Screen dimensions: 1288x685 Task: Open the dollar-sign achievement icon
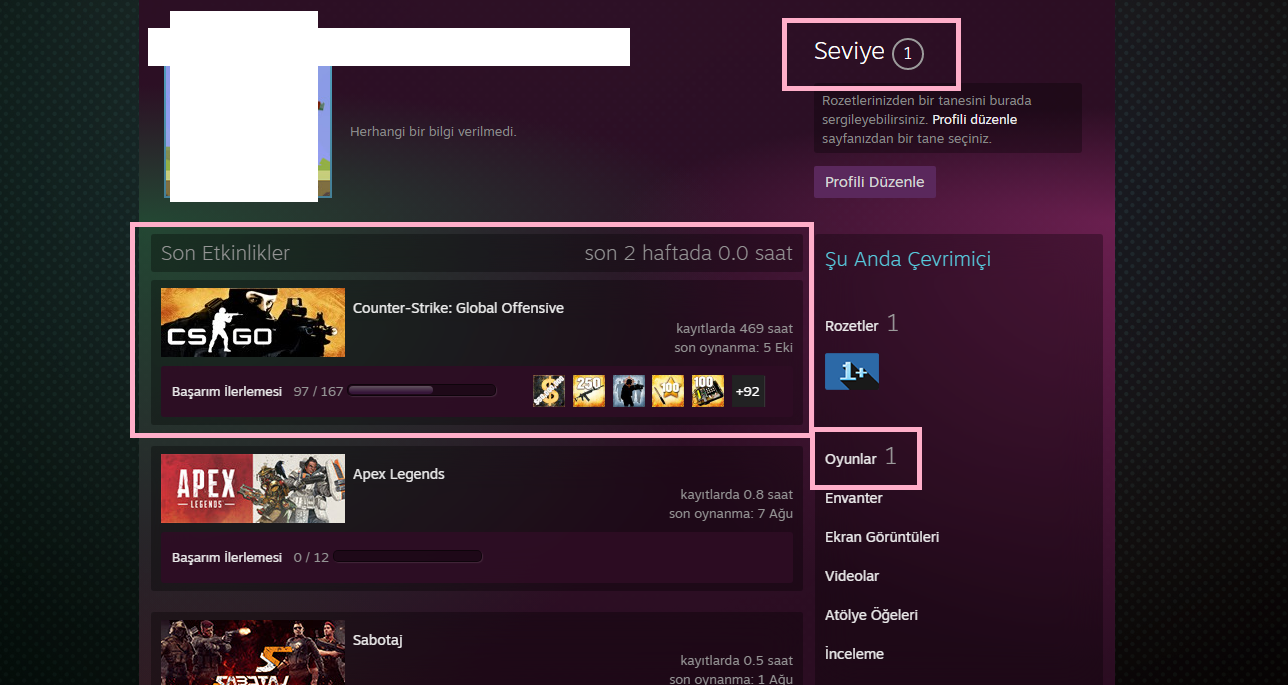pos(549,391)
